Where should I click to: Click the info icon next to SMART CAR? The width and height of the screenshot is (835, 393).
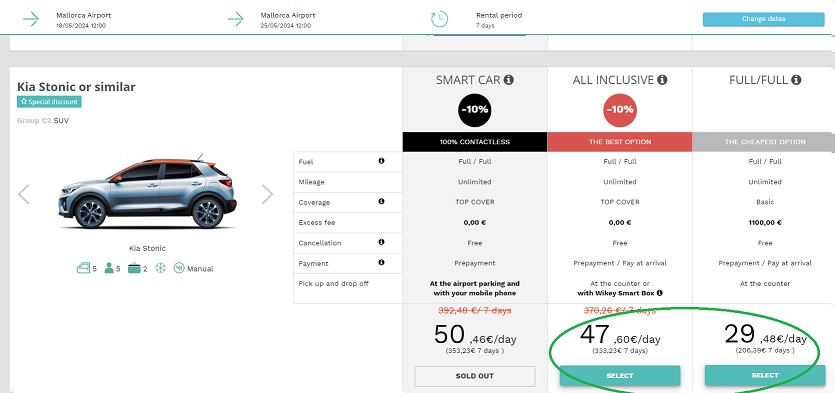509,80
